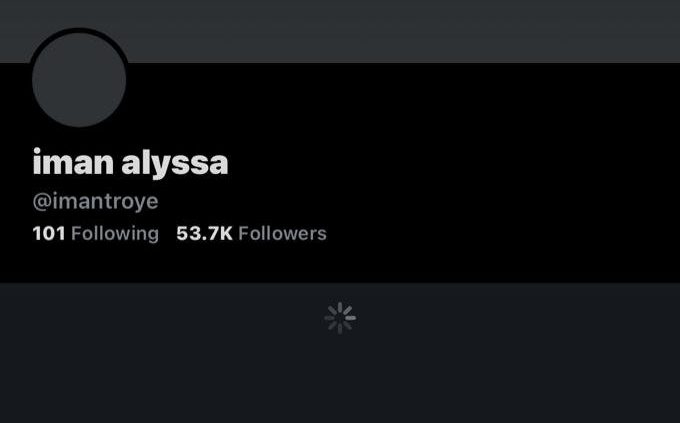
Task: Click the banner area right of avatar
Action: 403,31
